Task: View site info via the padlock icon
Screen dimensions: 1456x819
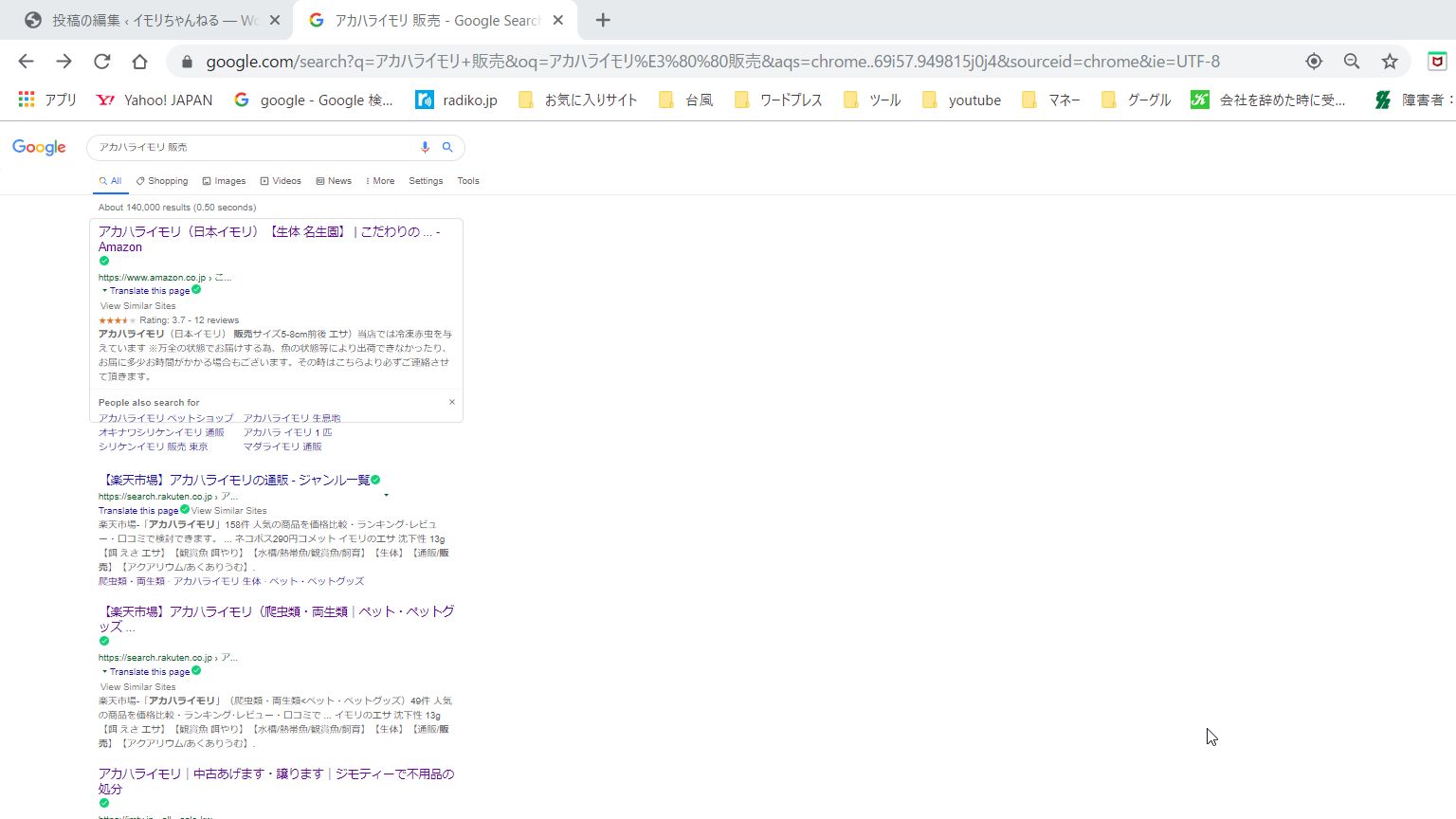Action: point(187,62)
